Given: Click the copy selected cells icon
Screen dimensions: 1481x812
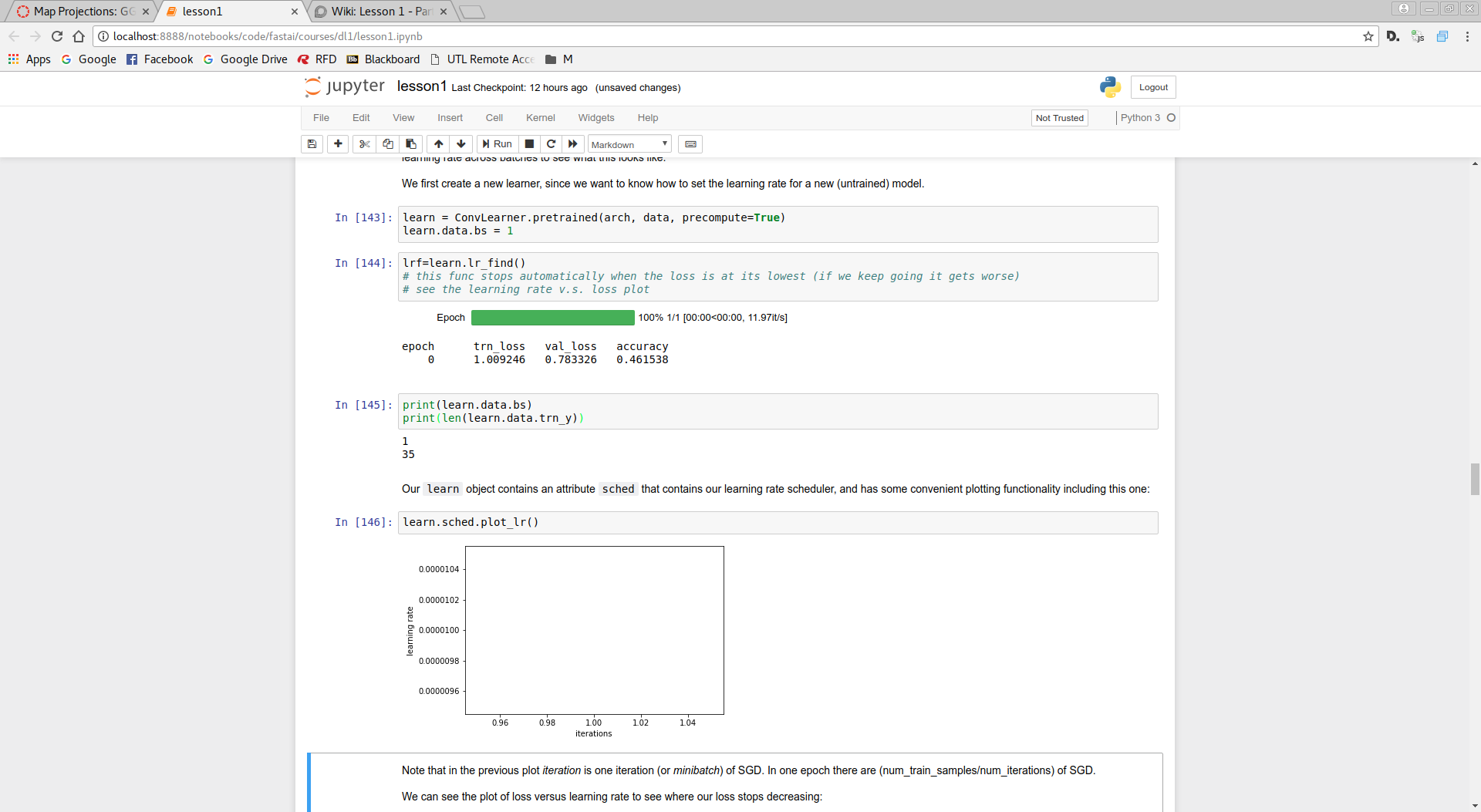Looking at the screenshot, I should 388,144.
